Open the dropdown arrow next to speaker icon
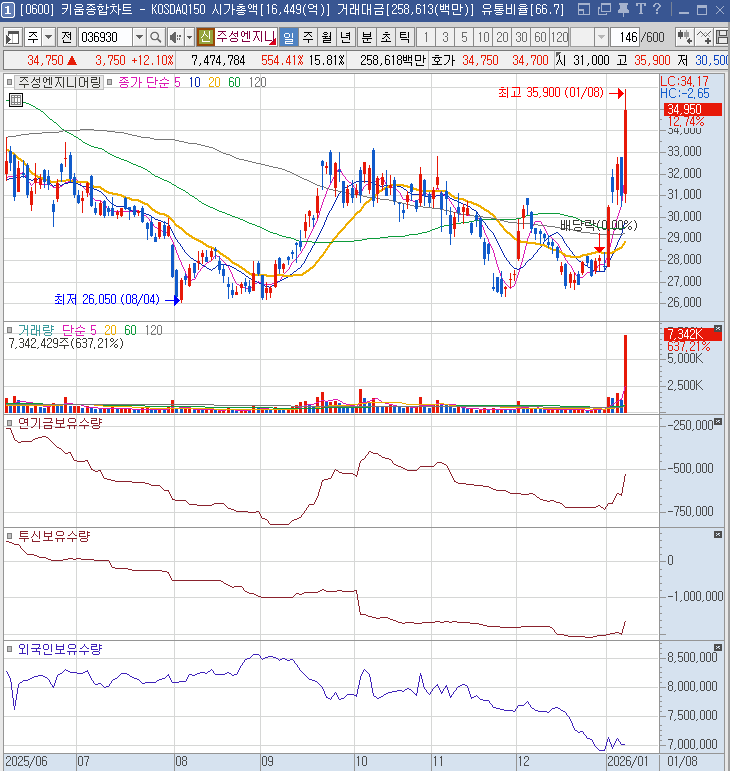Image resolution: width=730 pixels, height=771 pixels. 188,37
